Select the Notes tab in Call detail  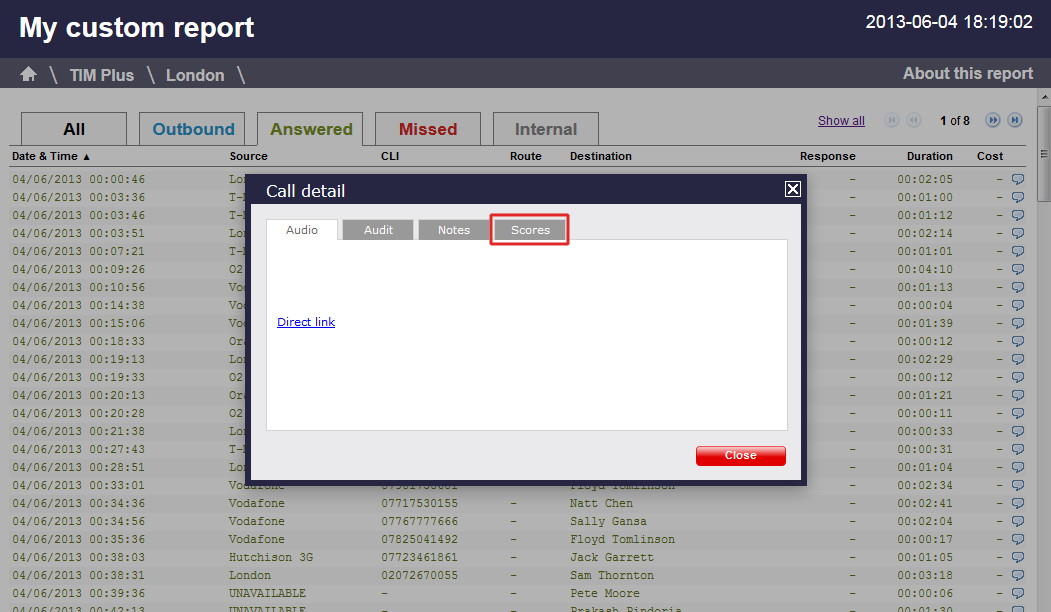(454, 230)
